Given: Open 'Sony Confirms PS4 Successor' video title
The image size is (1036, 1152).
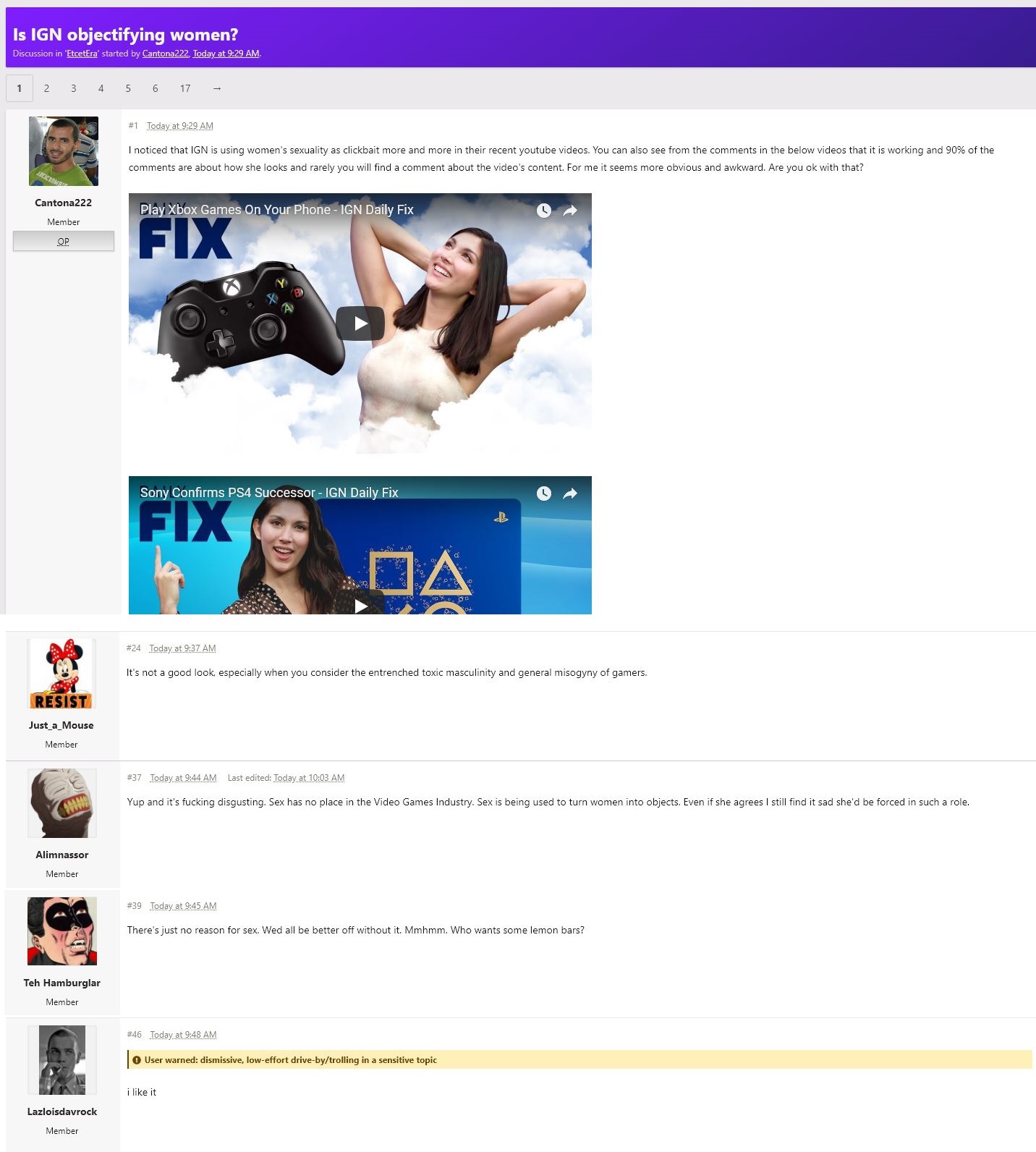Looking at the screenshot, I should point(269,493).
